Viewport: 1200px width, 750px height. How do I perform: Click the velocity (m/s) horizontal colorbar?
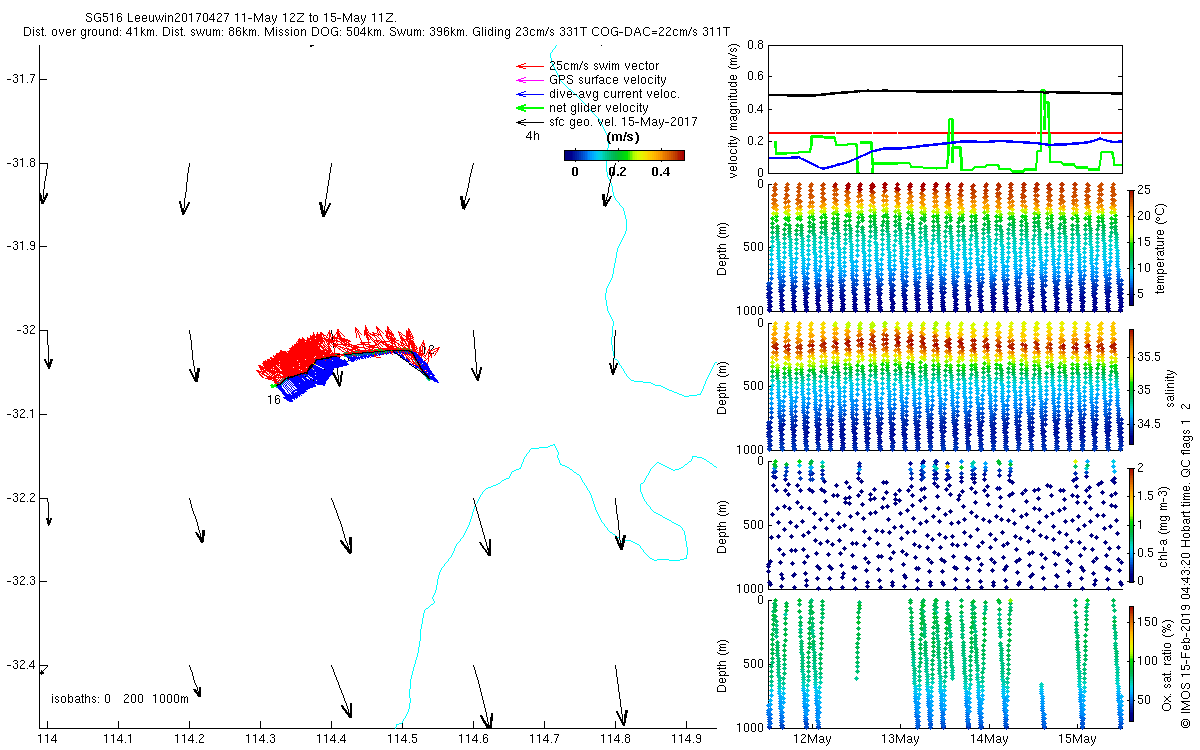point(624,155)
